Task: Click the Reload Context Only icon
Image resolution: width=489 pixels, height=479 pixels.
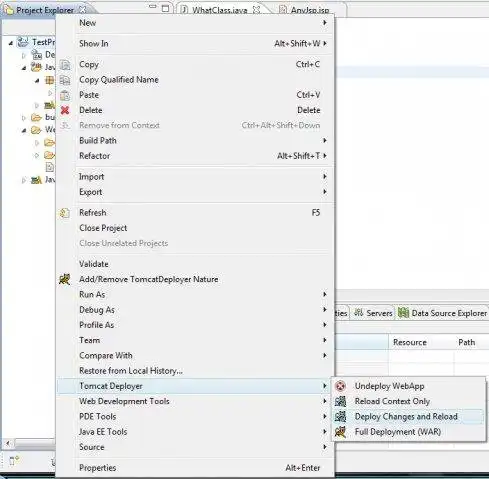Action: pos(340,401)
